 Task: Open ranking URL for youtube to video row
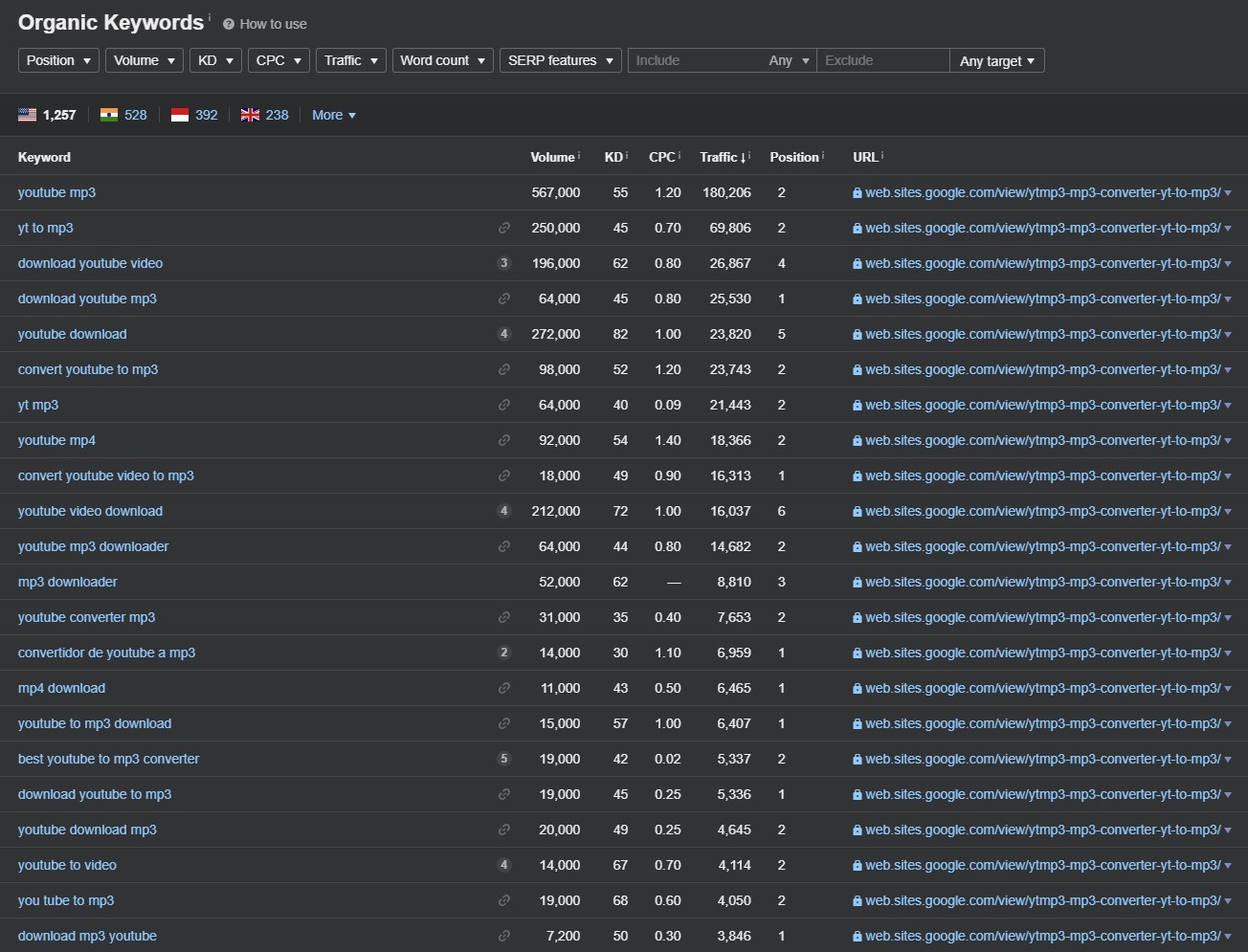[x=1042, y=865]
